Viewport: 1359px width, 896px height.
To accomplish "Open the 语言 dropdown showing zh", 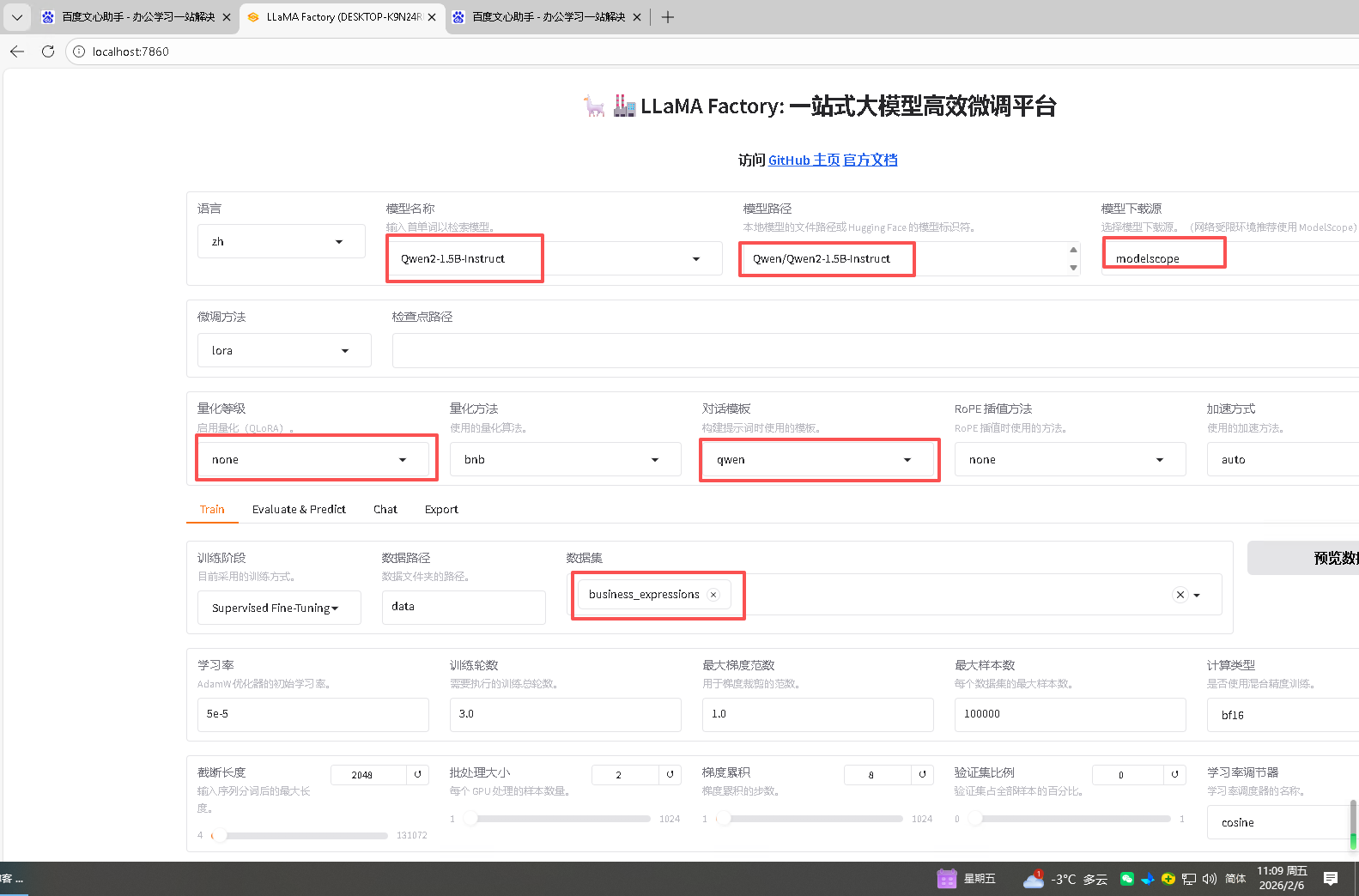I will pyautogui.click(x=282, y=242).
